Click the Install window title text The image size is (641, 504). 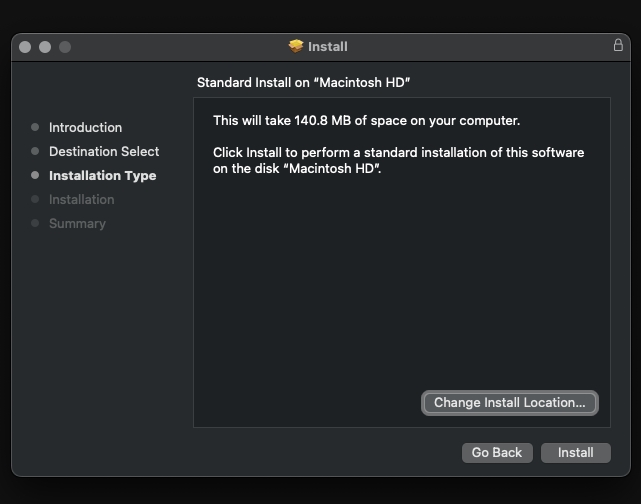(328, 46)
